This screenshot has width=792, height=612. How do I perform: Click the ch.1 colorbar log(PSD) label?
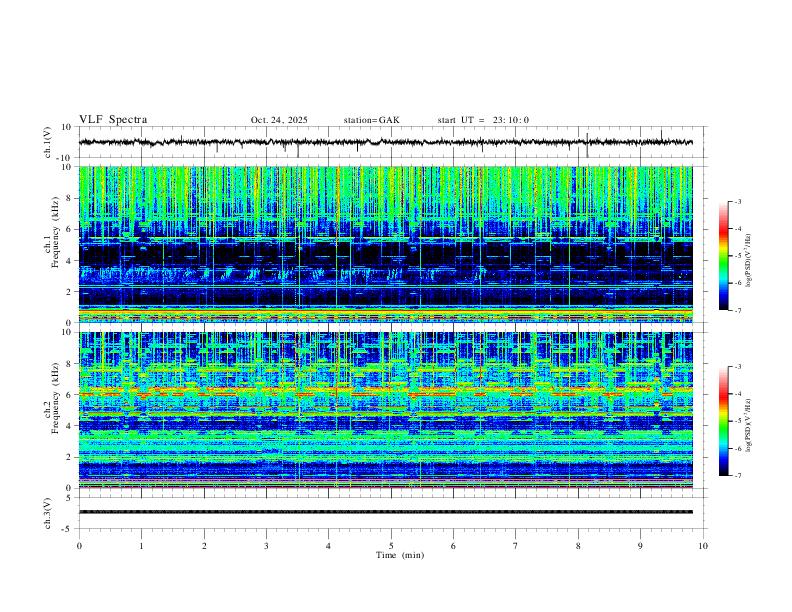(749, 261)
